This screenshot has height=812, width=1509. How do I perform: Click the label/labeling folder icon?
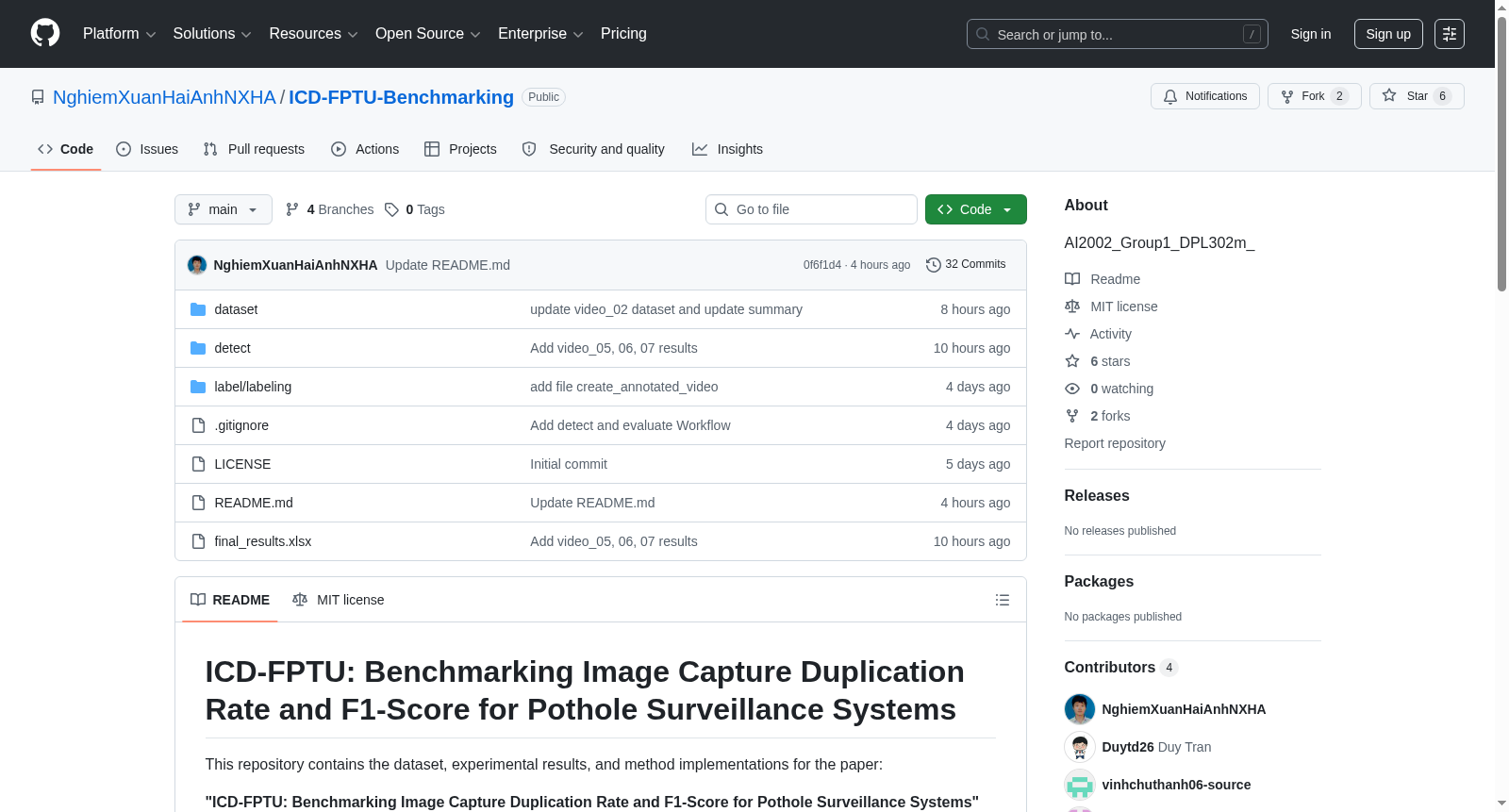[198, 387]
